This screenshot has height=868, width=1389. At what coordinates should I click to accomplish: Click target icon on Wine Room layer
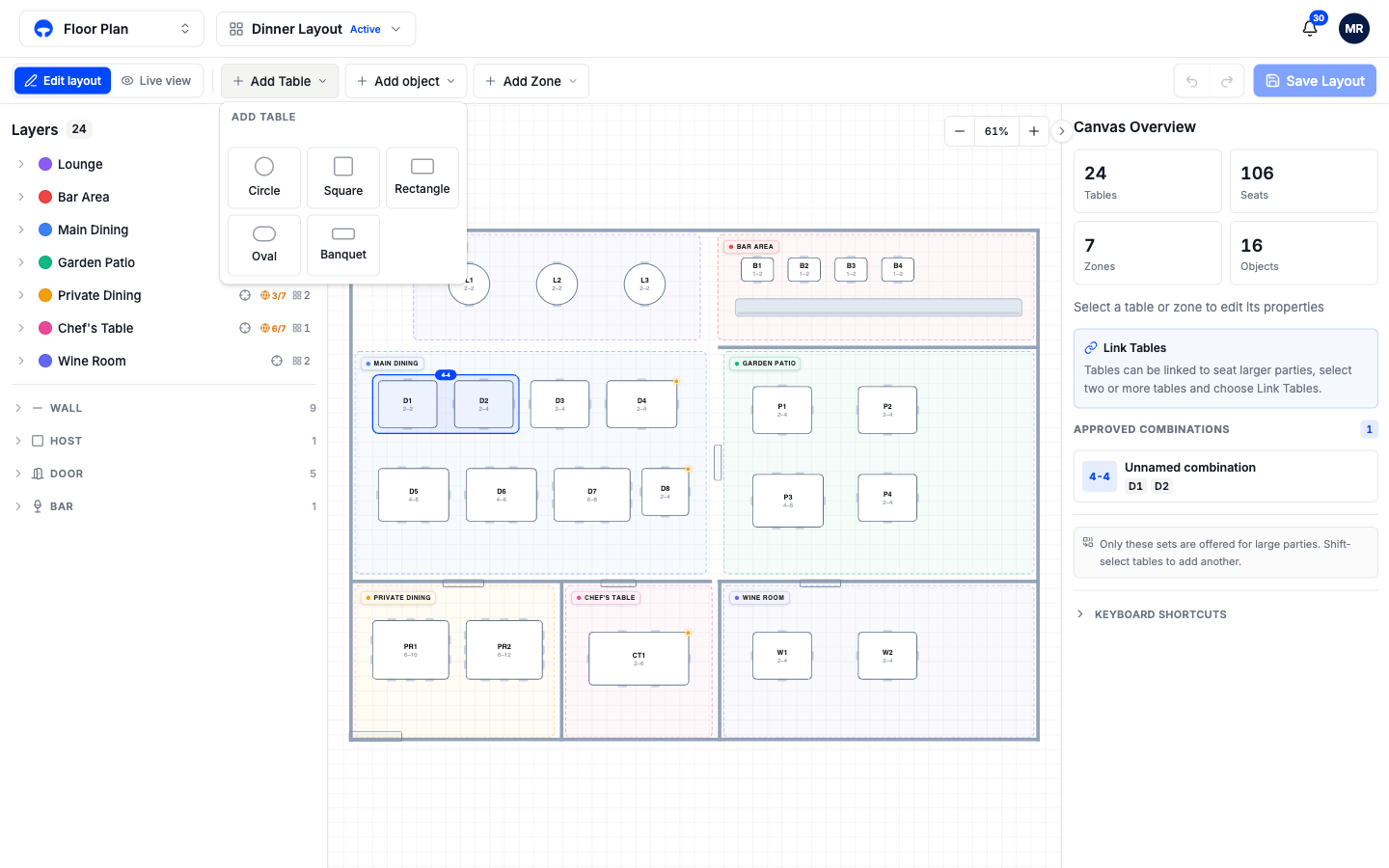pyautogui.click(x=277, y=361)
